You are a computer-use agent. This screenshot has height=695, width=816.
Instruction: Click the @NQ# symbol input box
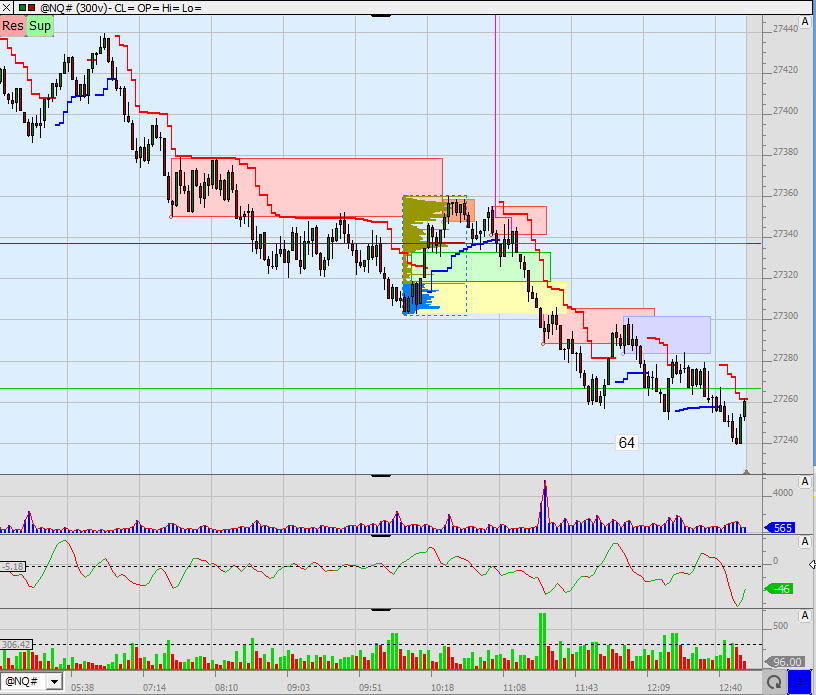(23, 681)
